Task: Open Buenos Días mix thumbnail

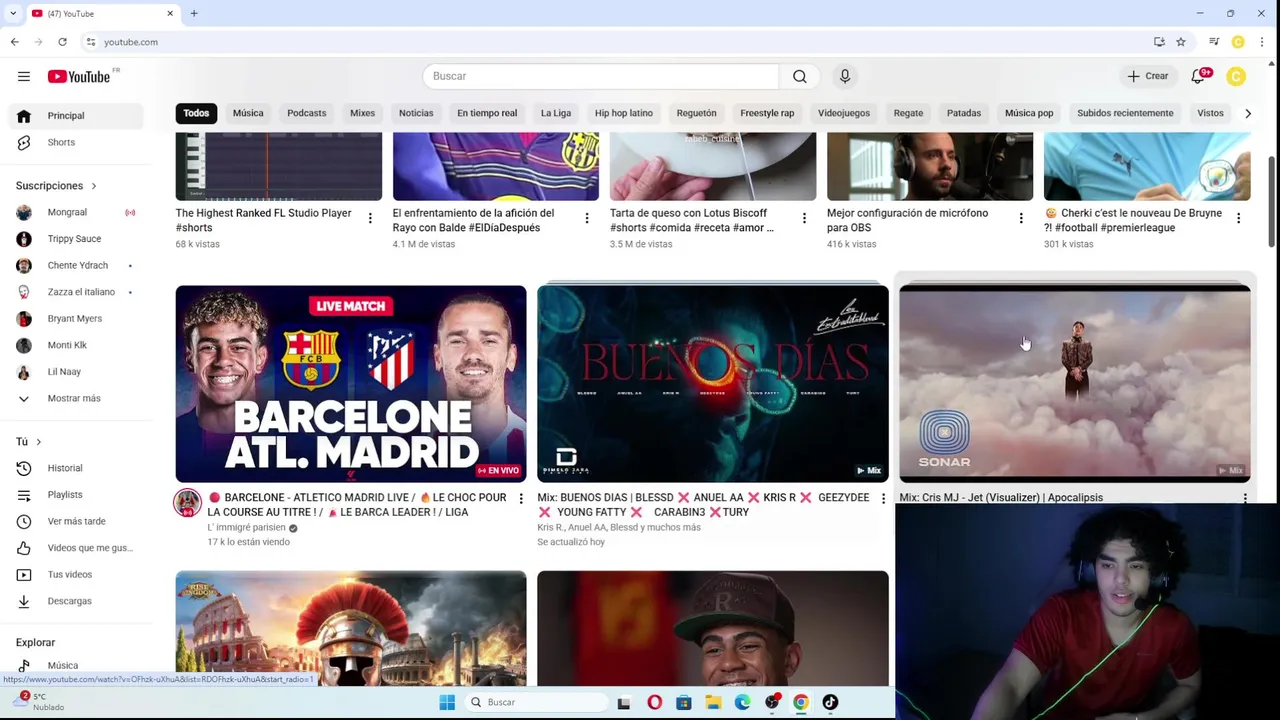Action: pos(713,384)
